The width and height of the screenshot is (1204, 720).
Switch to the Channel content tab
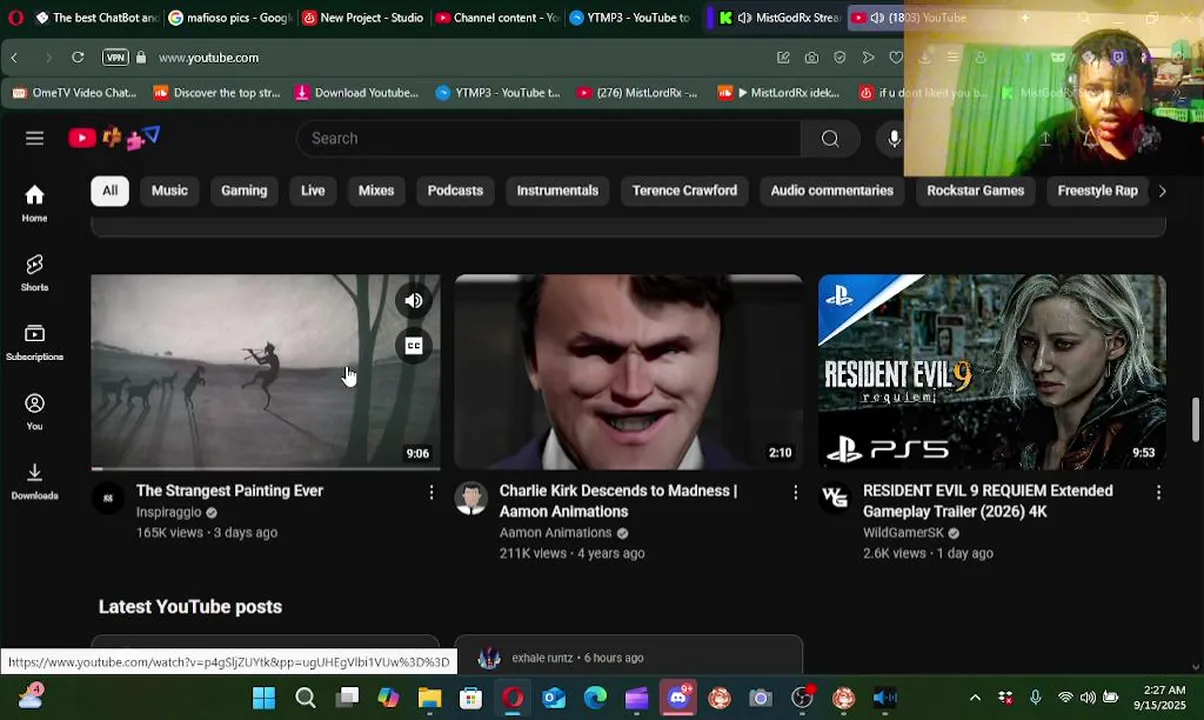[x=496, y=17]
